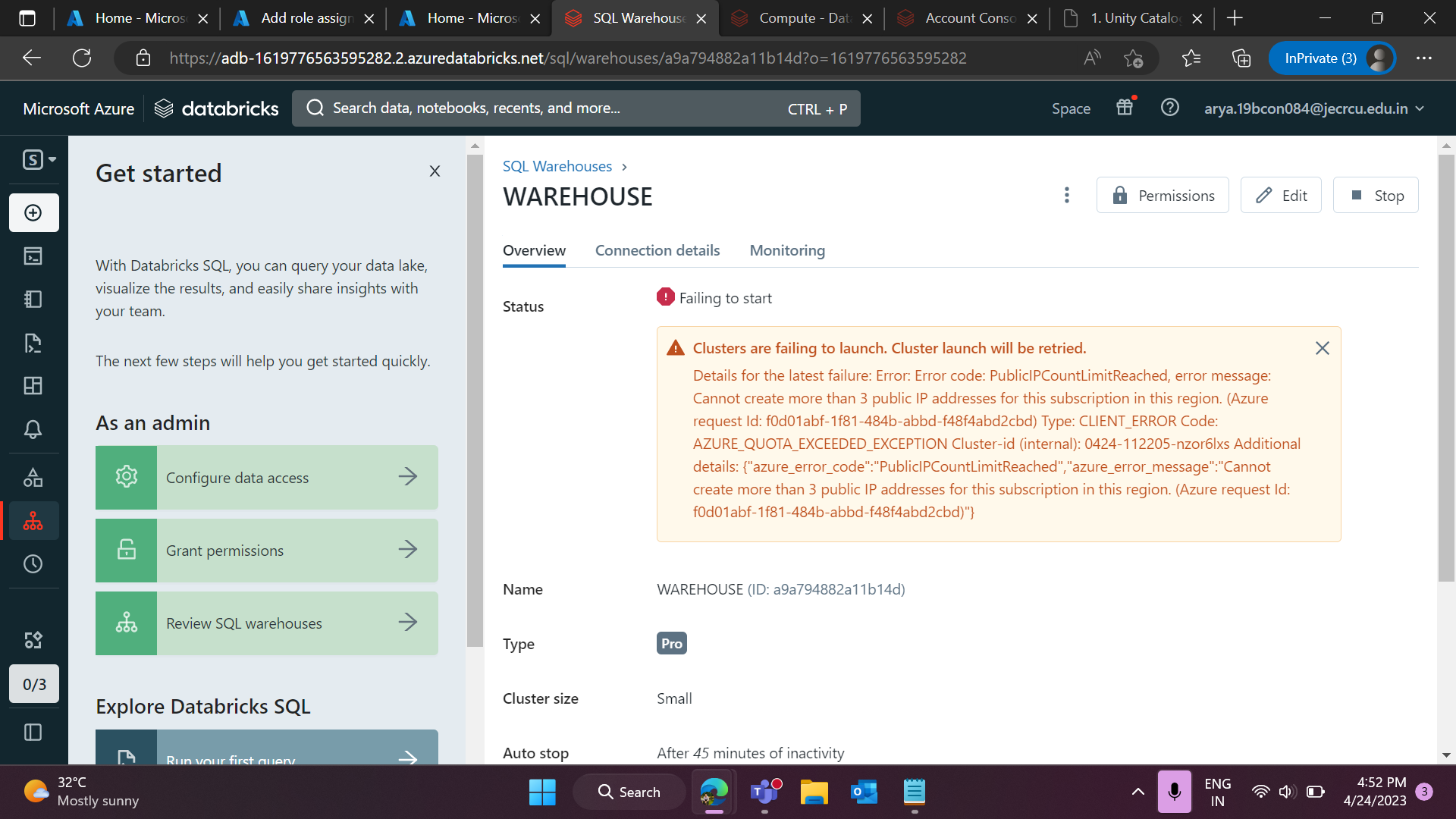This screenshot has width=1456, height=819.
Task: Collapse sidebar using panel toggle icon
Action: (x=33, y=733)
